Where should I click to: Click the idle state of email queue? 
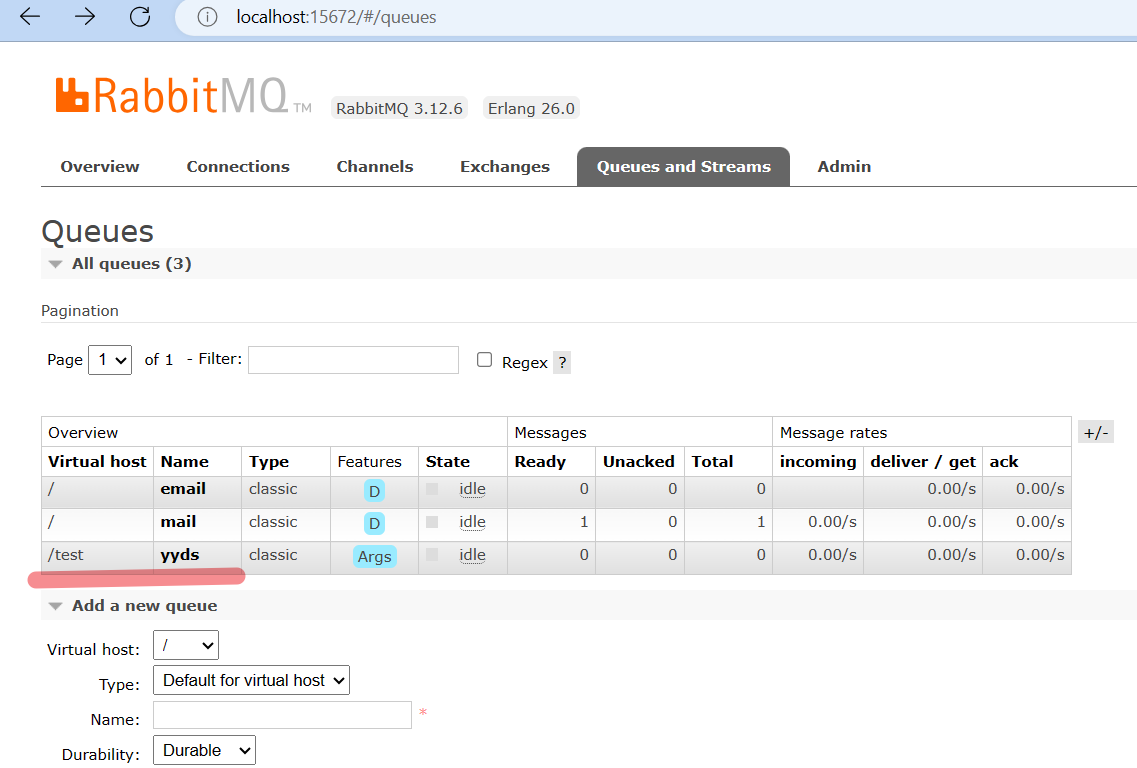tap(472, 489)
